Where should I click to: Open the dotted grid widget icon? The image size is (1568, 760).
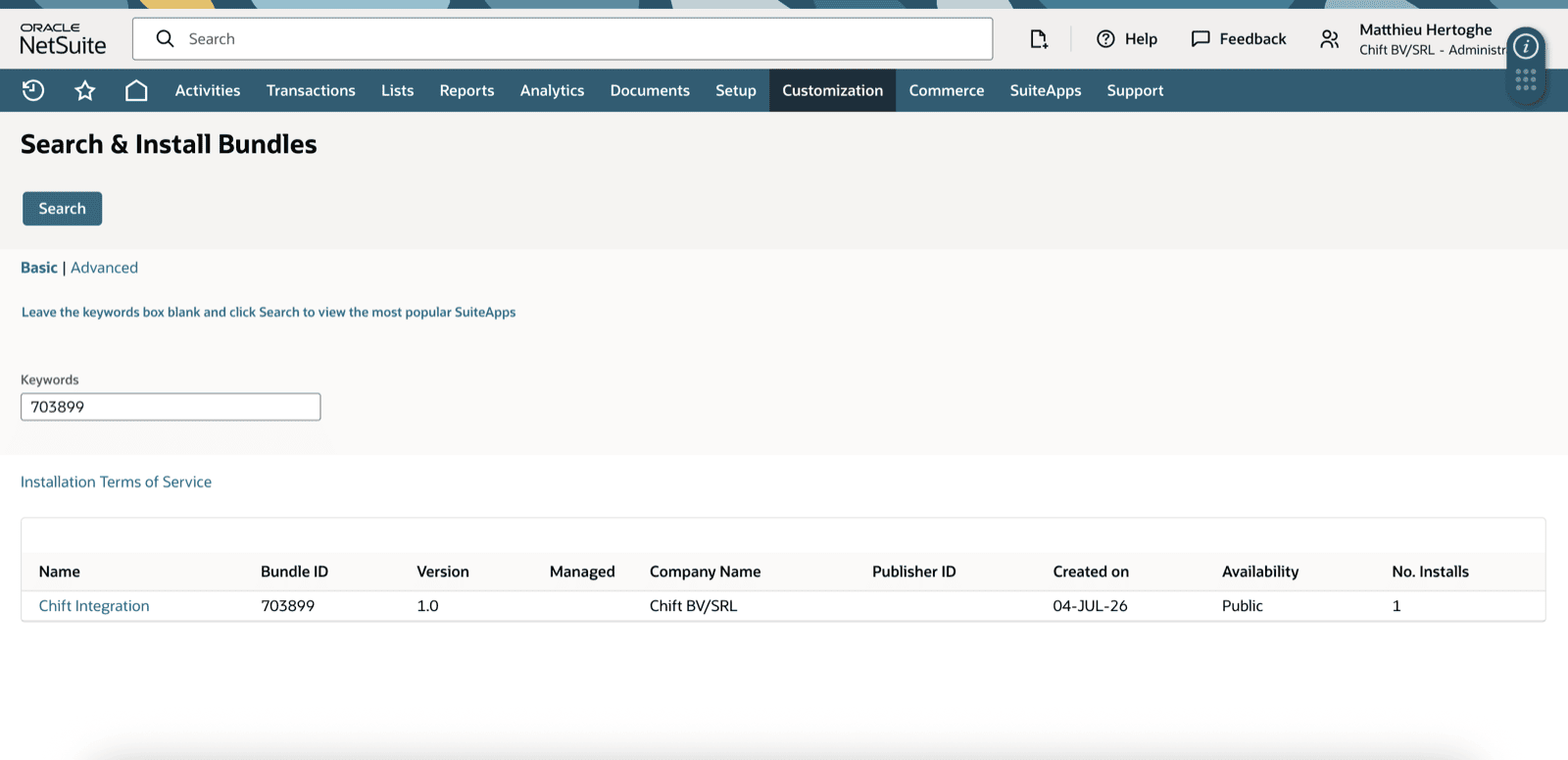point(1526,80)
